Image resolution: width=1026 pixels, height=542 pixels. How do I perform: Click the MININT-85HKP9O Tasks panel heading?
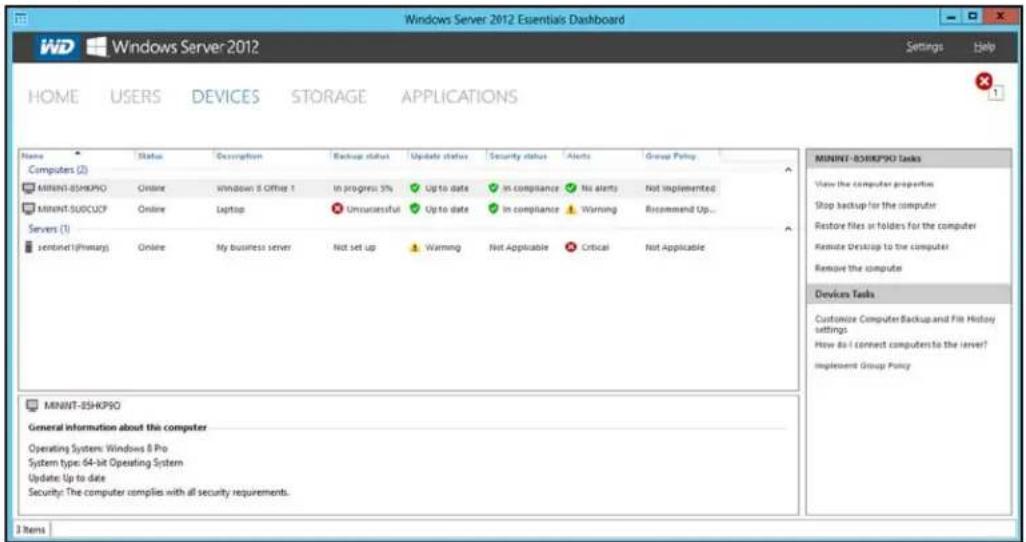point(867,158)
